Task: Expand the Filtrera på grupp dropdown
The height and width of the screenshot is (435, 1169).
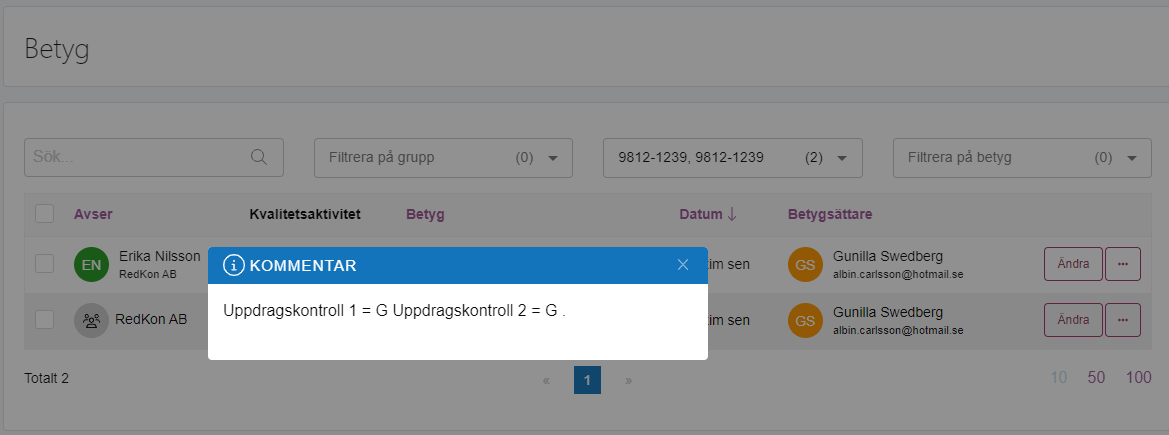Action: click(x=443, y=157)
